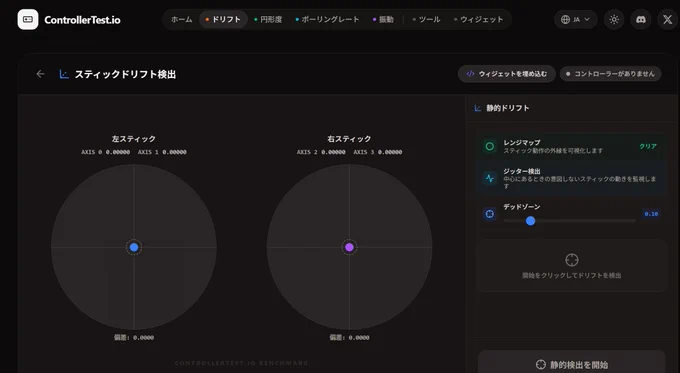Open the Discord icon link
Image resolution: width=680 pixels, height=373 pixels.
(x=641, y=20)
